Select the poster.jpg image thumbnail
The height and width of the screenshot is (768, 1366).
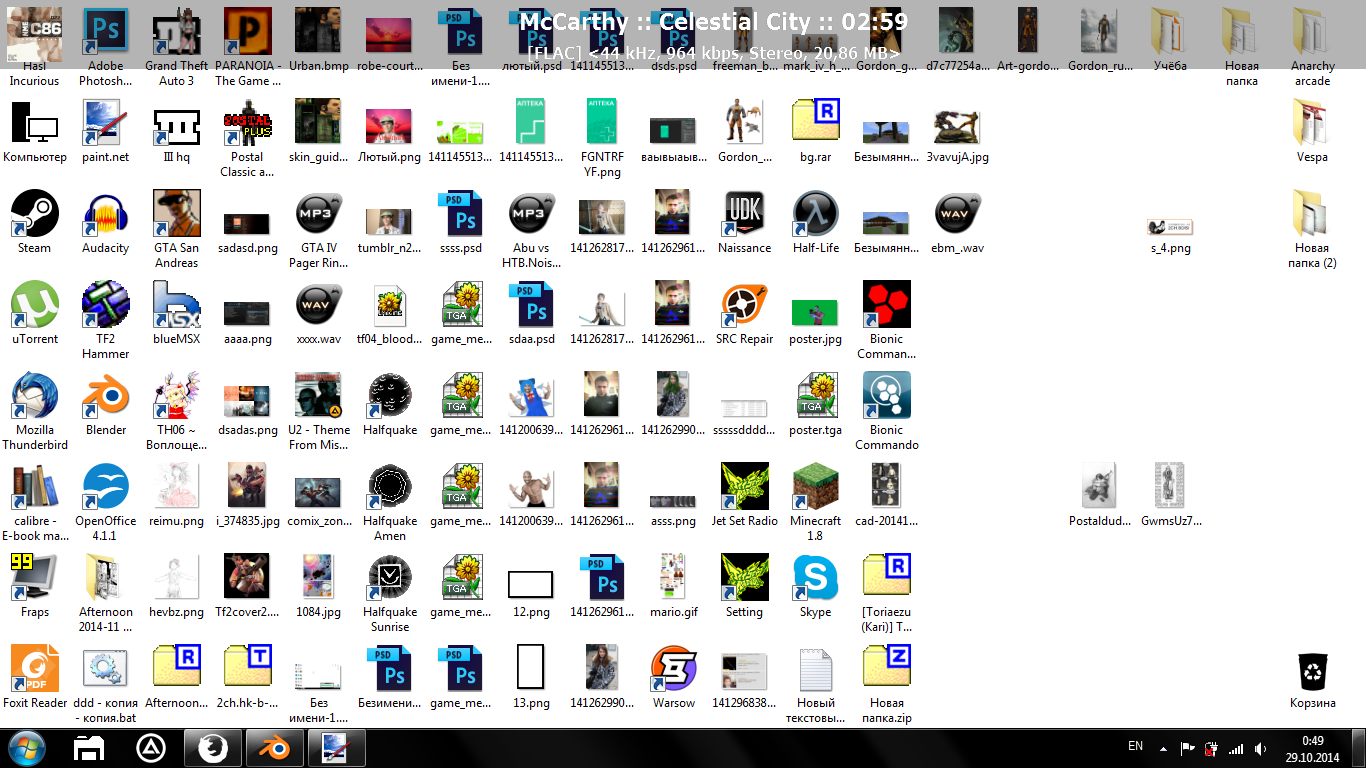pos(815,313)
